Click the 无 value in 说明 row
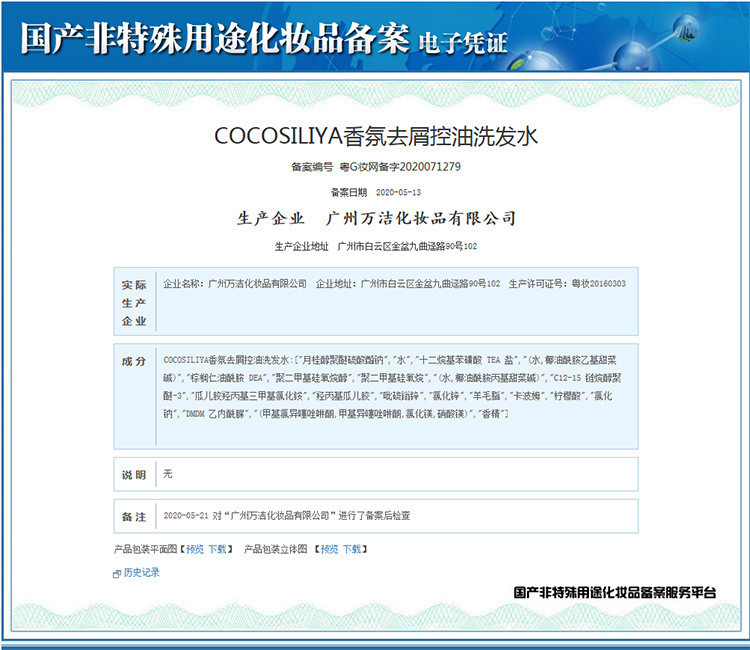 coord(167,474)
